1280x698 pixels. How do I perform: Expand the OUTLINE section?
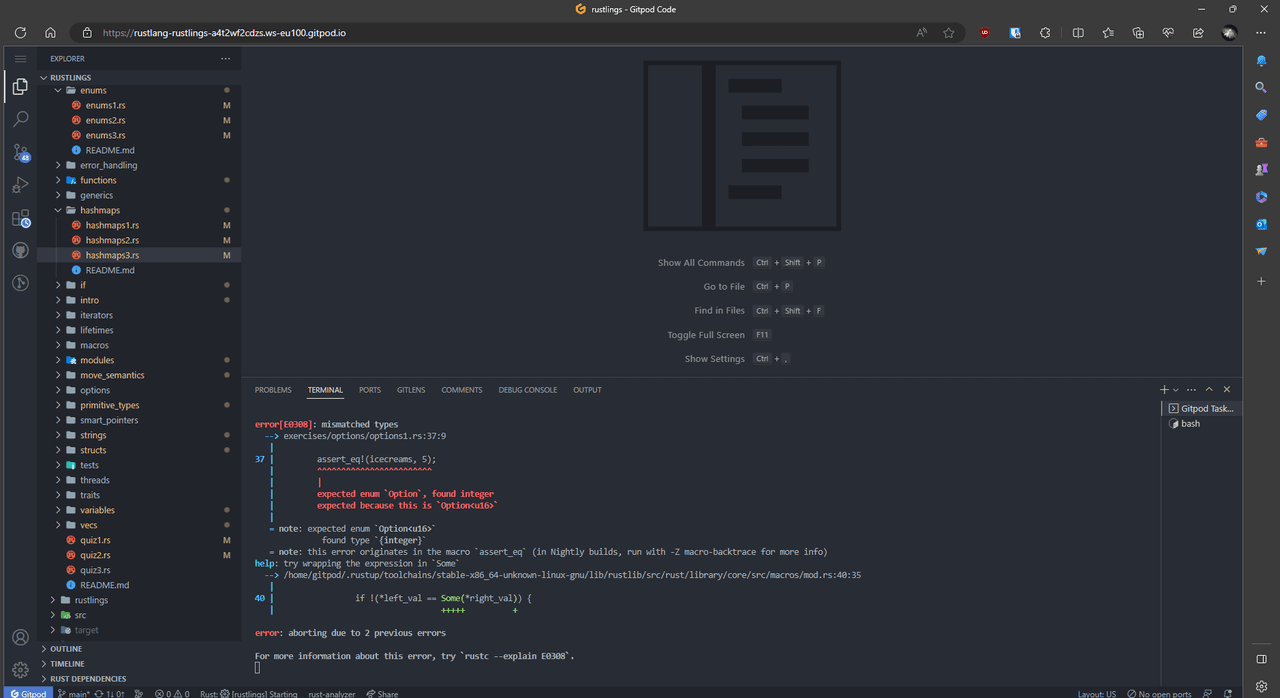[67, 649]
